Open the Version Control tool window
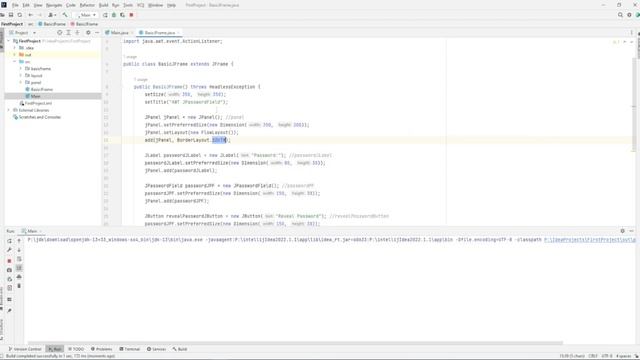The width and height of the screenshot is (640, 360). pyautogui.click(x=25, y=349)
